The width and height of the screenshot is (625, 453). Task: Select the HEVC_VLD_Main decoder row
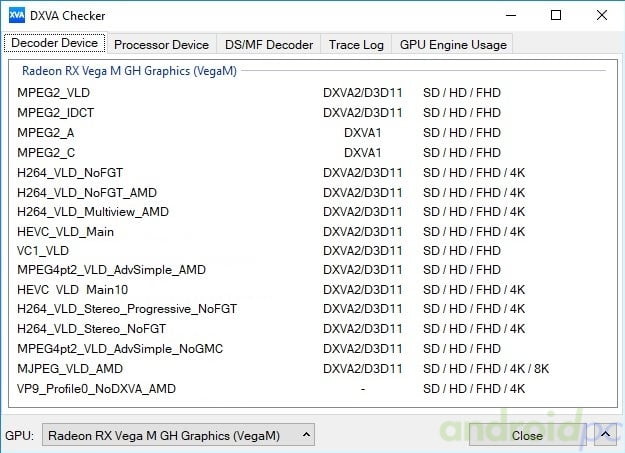[65, 231]
